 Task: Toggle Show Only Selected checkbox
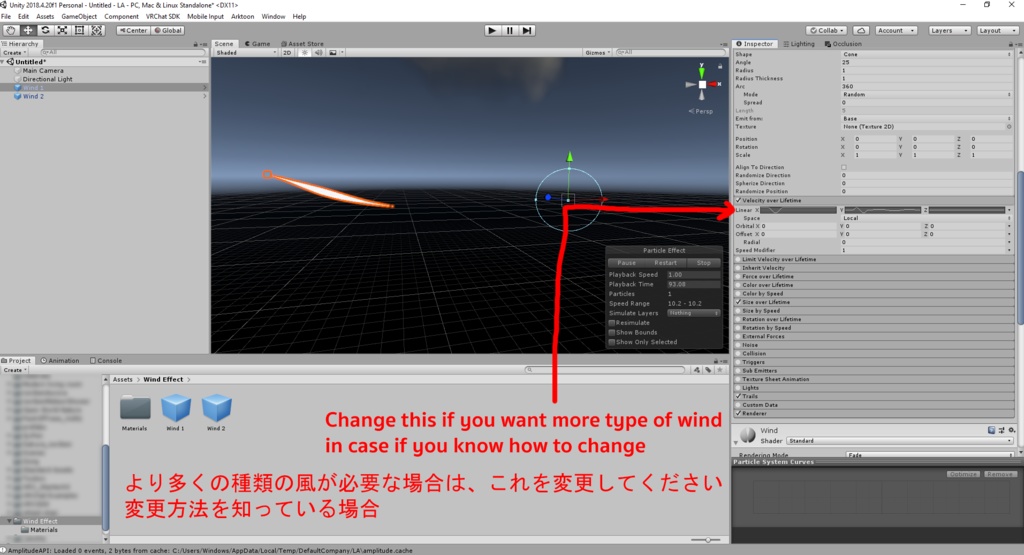[x=612, y=342]
